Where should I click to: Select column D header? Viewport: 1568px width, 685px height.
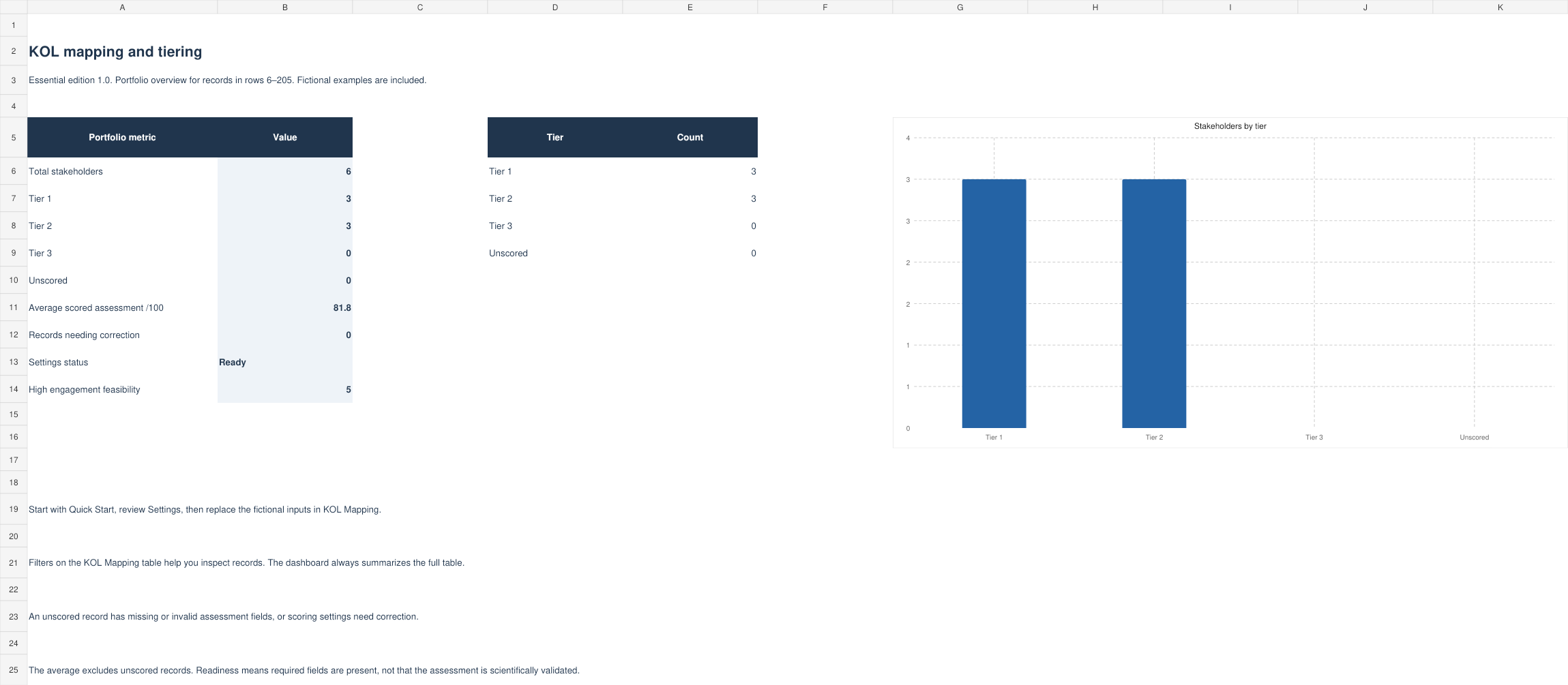[555, 7]
